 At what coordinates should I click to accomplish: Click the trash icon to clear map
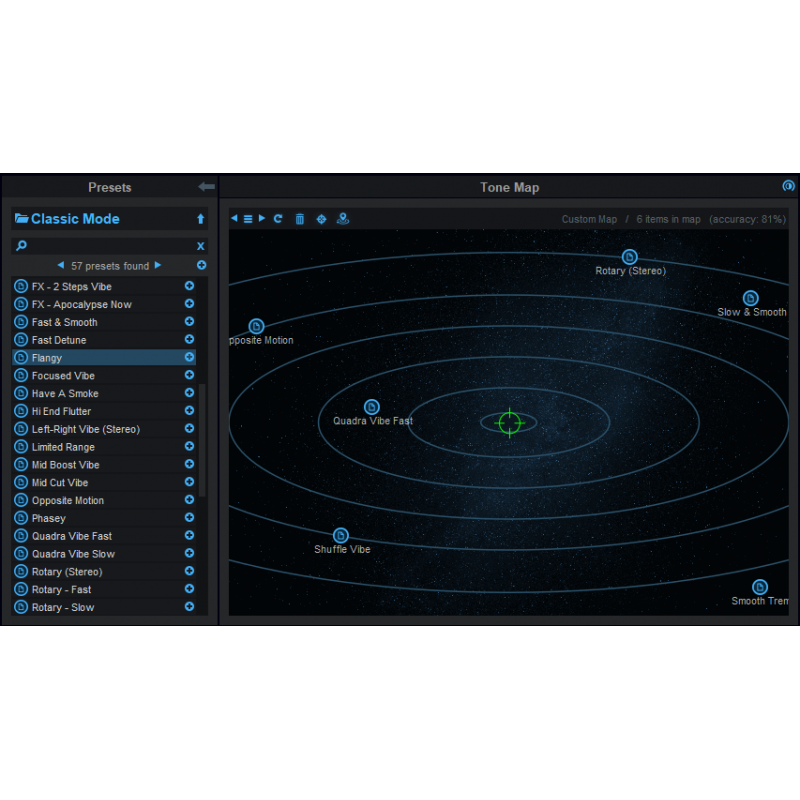(299, 219)
